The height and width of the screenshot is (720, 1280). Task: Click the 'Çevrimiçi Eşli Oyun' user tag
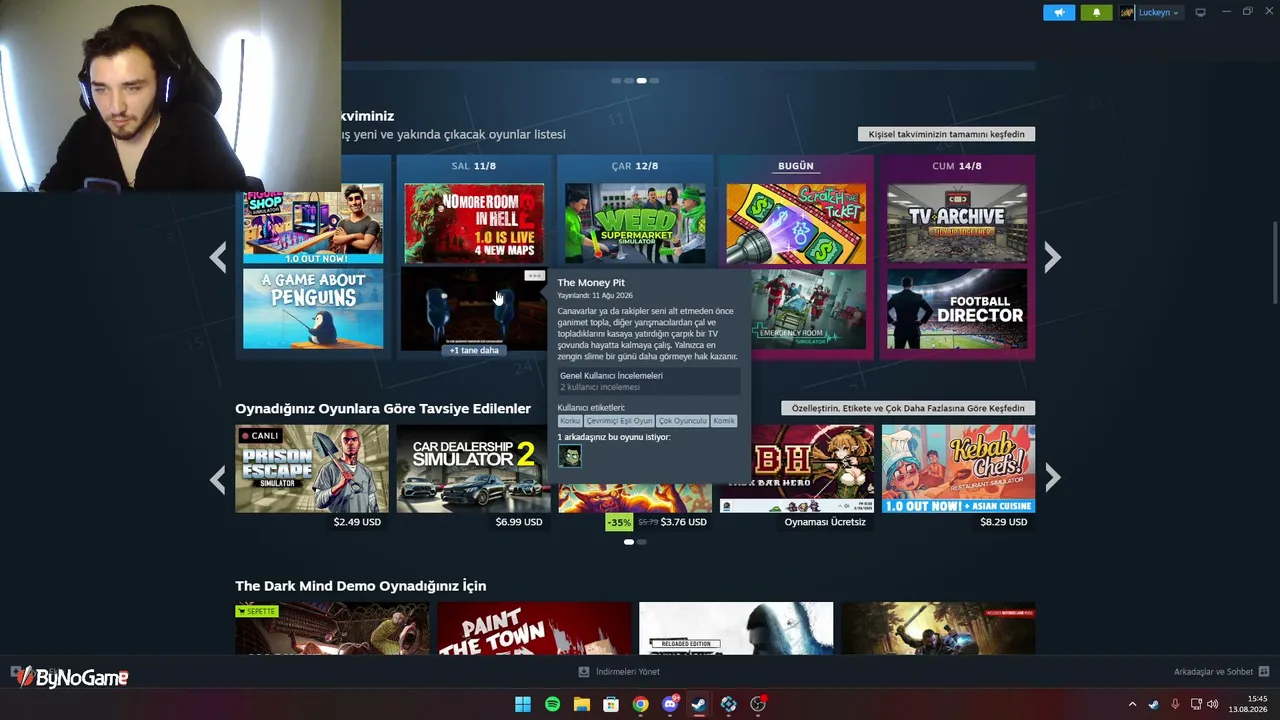[619, 421]
